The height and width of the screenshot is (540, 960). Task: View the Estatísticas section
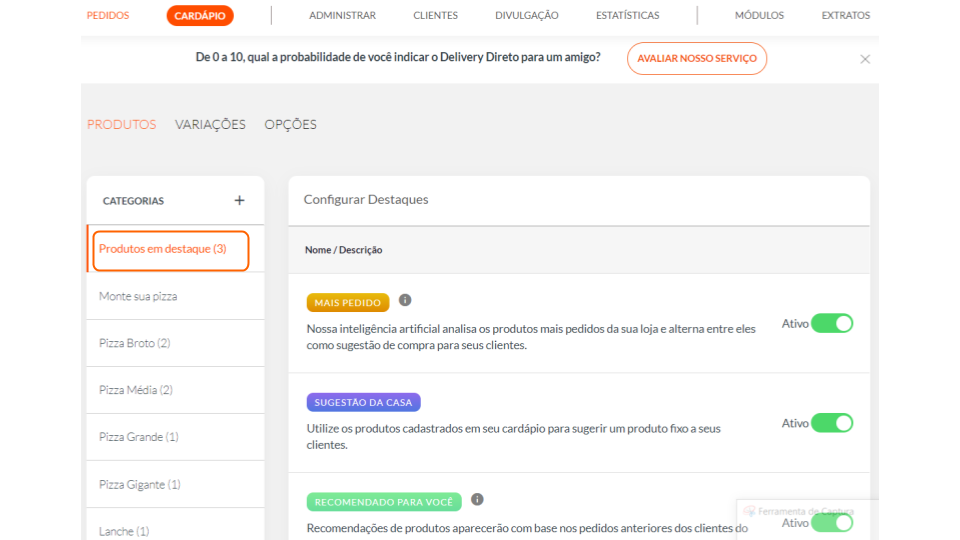pos(628,15)
